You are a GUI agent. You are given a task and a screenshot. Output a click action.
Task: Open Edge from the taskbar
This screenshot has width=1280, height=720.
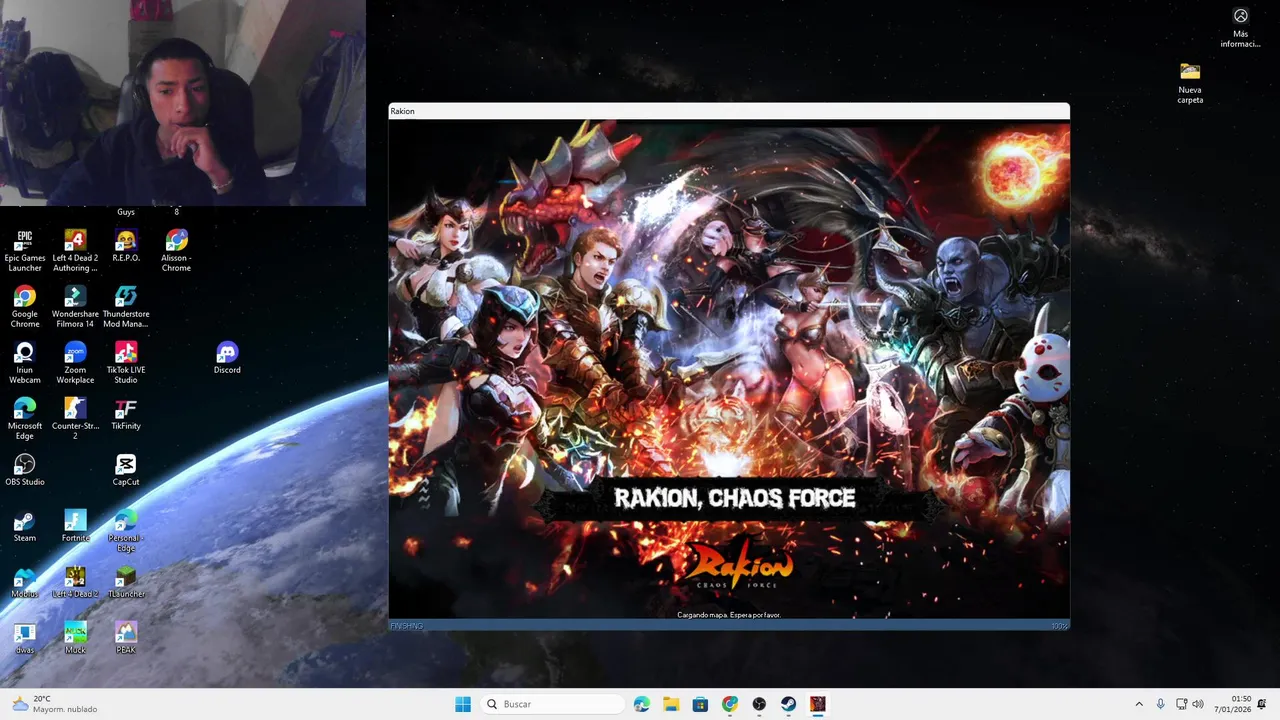coord(641,704)
